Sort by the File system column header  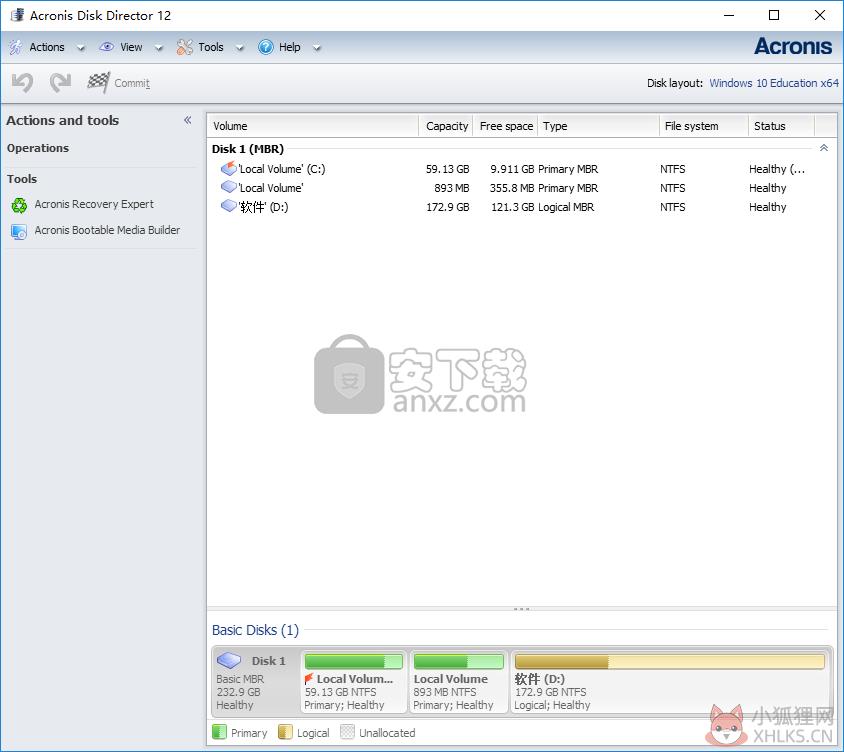[x=704, y=126]
